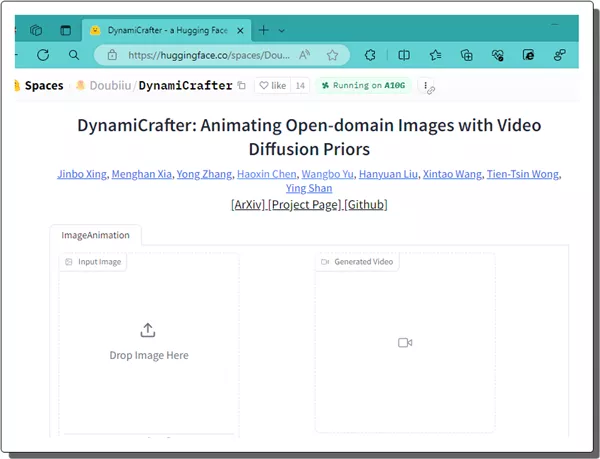This screenshot has height=459, width=600.
Task: Open the Github repository link
Action: click(x=365, y=204)
